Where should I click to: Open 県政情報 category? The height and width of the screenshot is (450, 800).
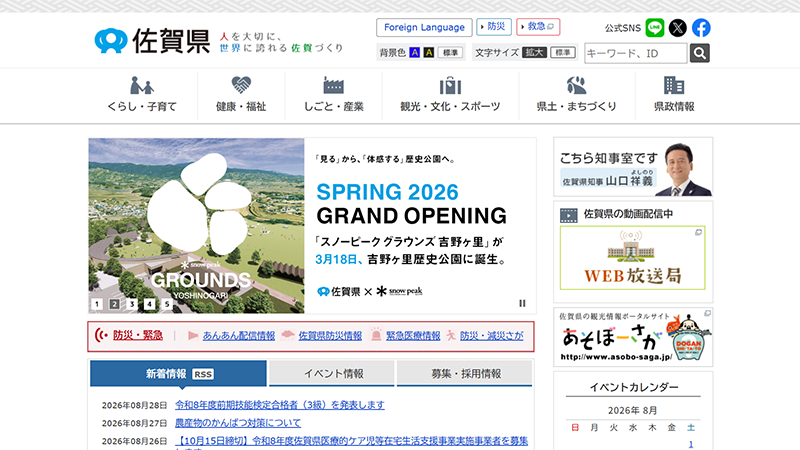(x=674, y=95)
